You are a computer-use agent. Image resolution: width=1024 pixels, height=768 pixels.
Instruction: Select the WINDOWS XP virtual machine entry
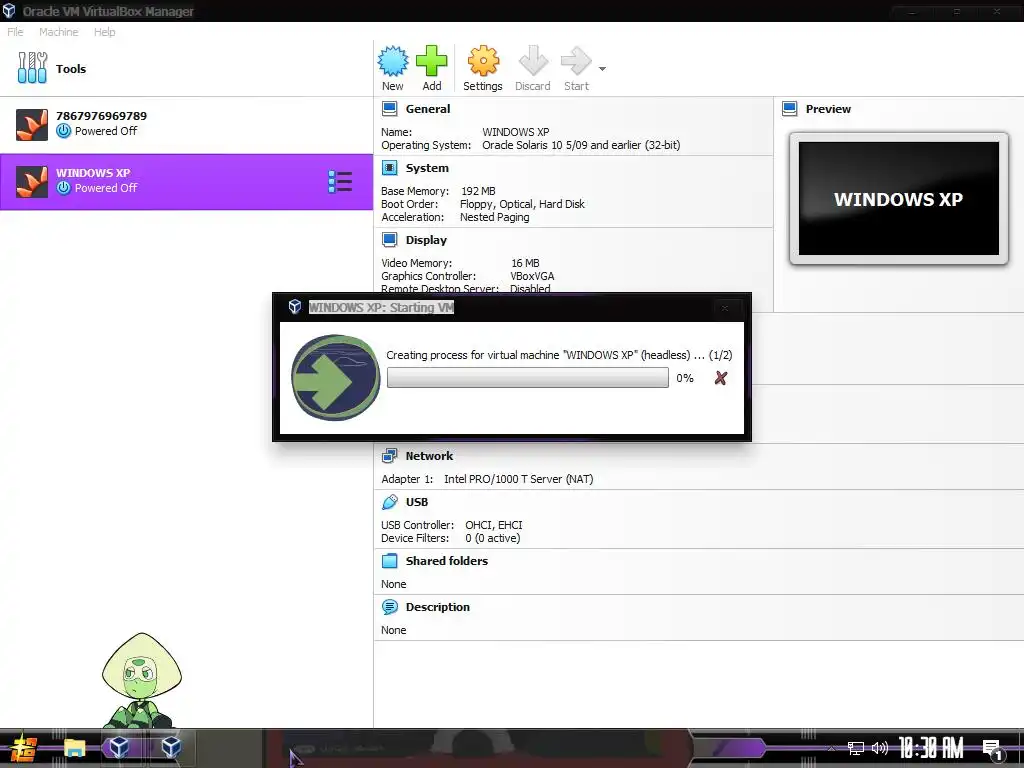point(186,182)
